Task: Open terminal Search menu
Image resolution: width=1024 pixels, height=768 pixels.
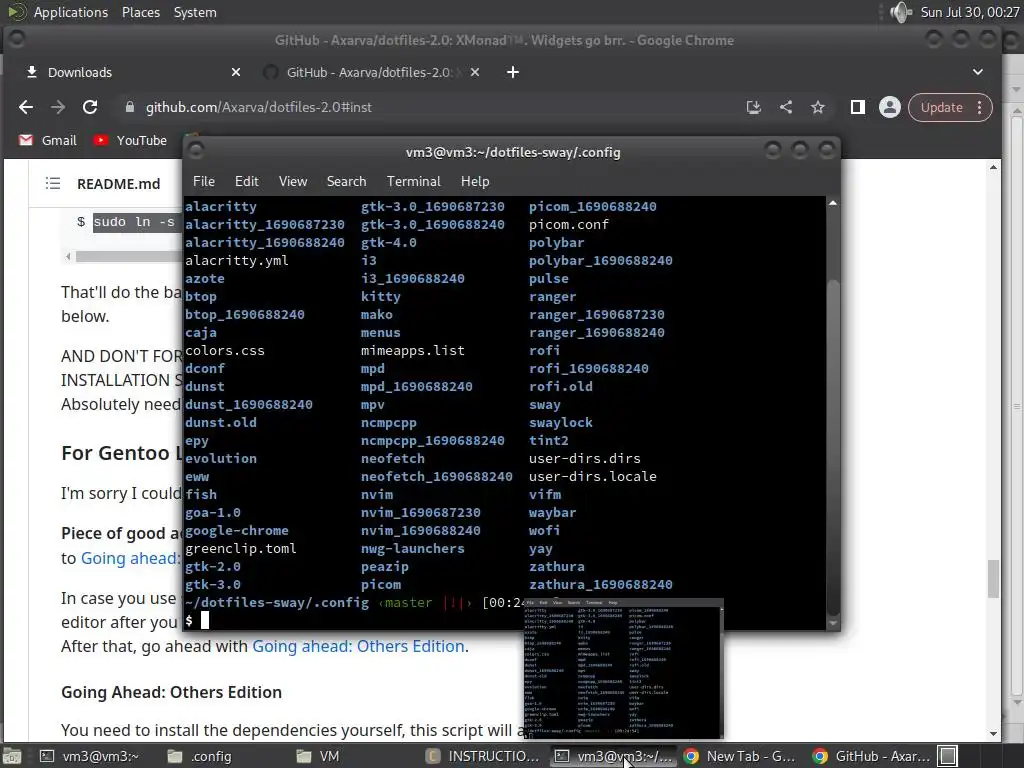Action: coord(346,181)
